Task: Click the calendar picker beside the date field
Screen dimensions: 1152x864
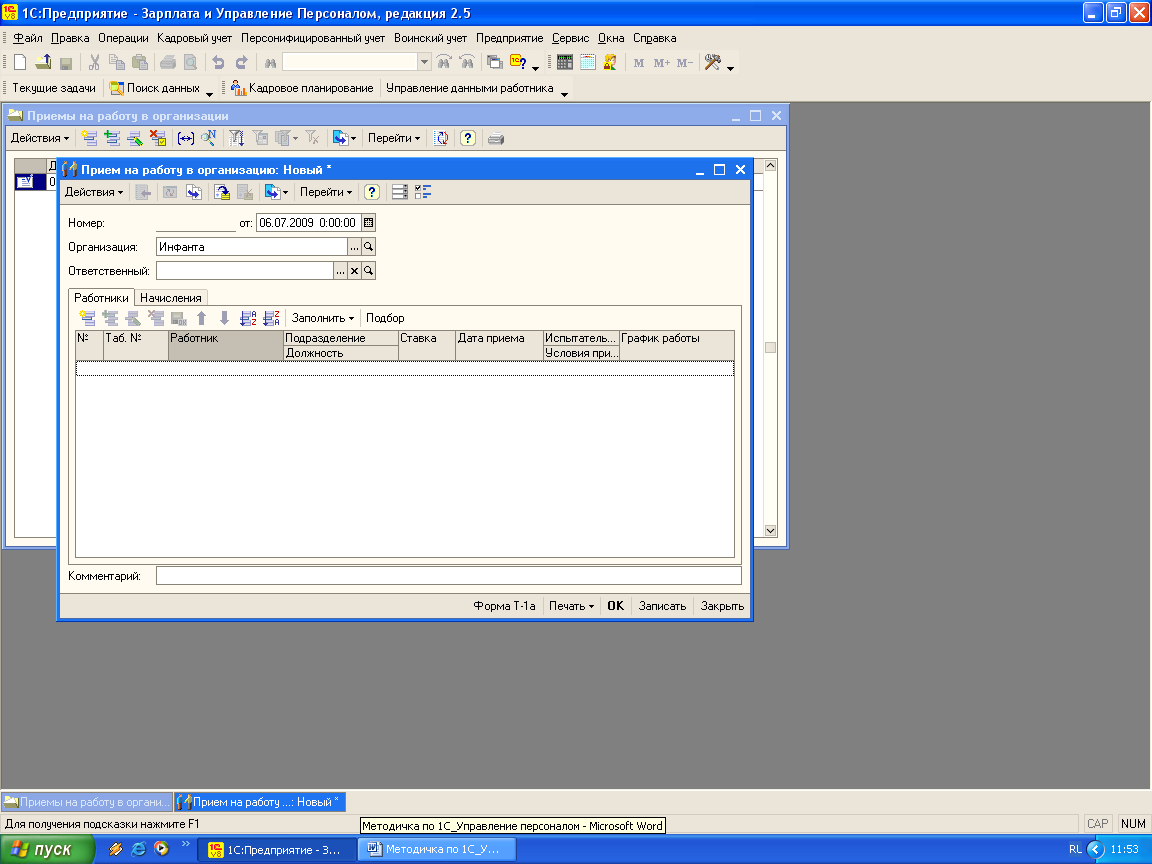Action: tap(369, 223)
